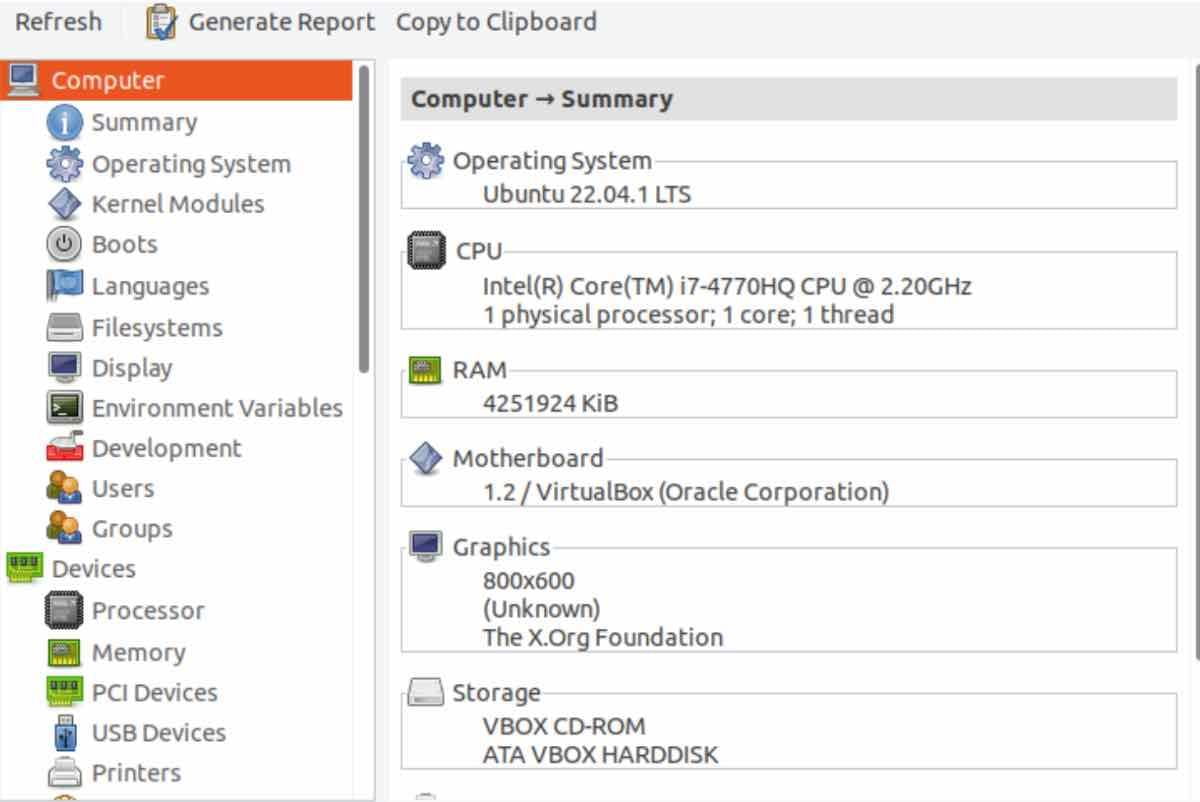This screenshot has height=802, width=1200.
Task: Click the Filesystems drive icon
Action: [x=64, y=326]
